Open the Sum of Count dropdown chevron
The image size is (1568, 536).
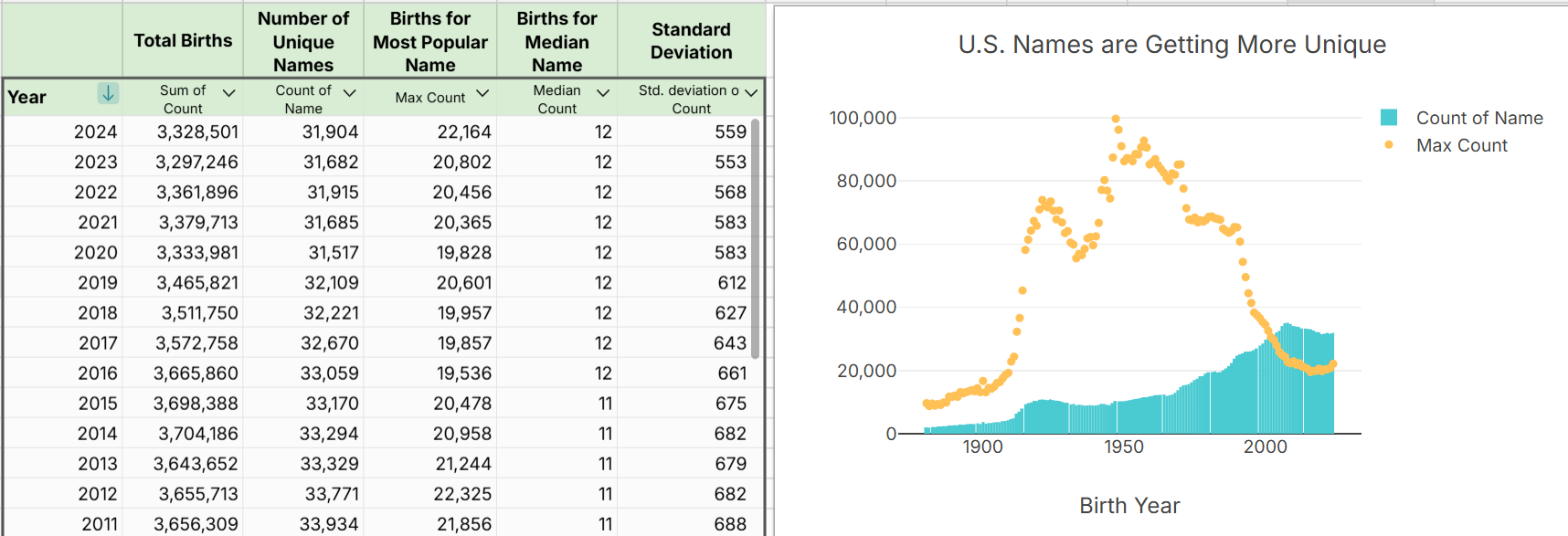[x=228, y=93]
